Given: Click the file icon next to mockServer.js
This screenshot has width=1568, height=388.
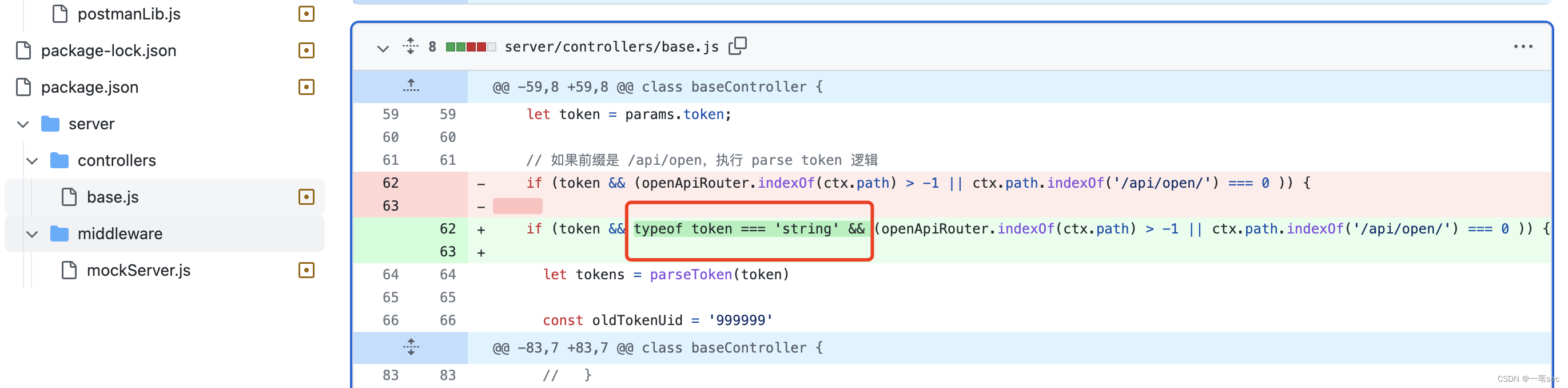Looking at the screenshot, I should 69,270.
